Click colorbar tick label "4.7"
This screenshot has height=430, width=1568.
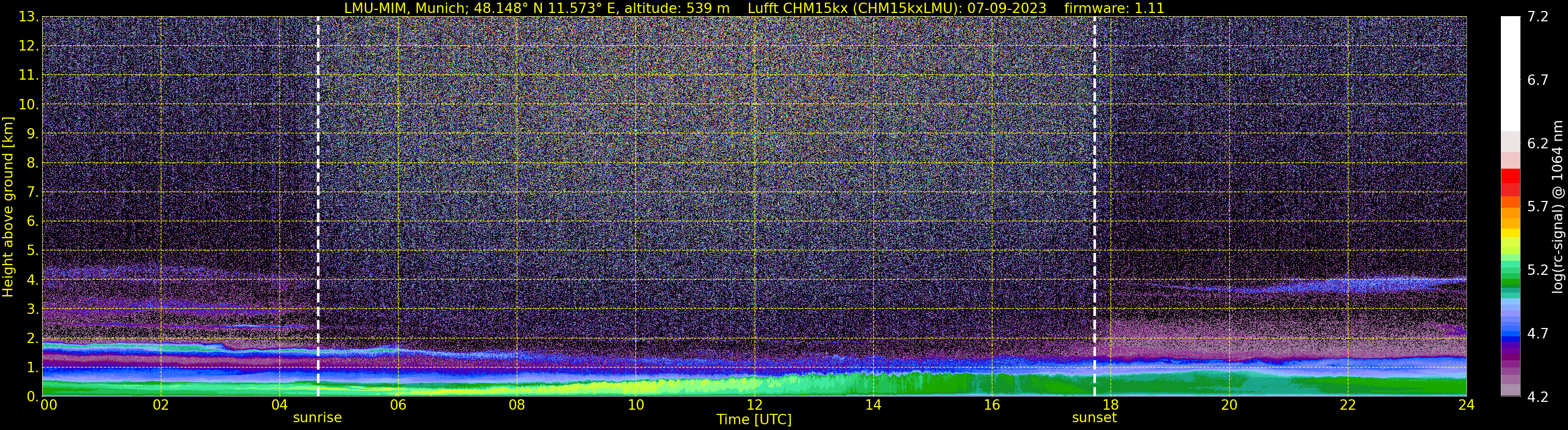pyautogui.click(x=1538, y=334)
